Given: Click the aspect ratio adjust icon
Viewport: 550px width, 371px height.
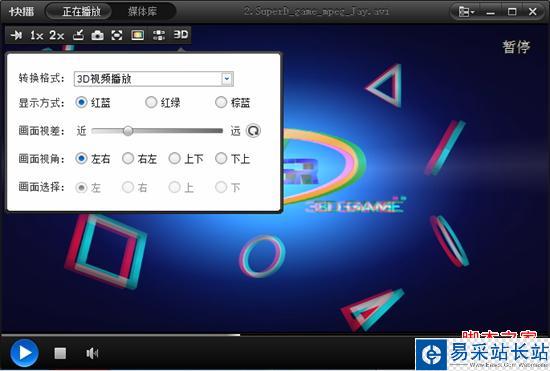Looking at the screenshot, I should click(159, 35).
